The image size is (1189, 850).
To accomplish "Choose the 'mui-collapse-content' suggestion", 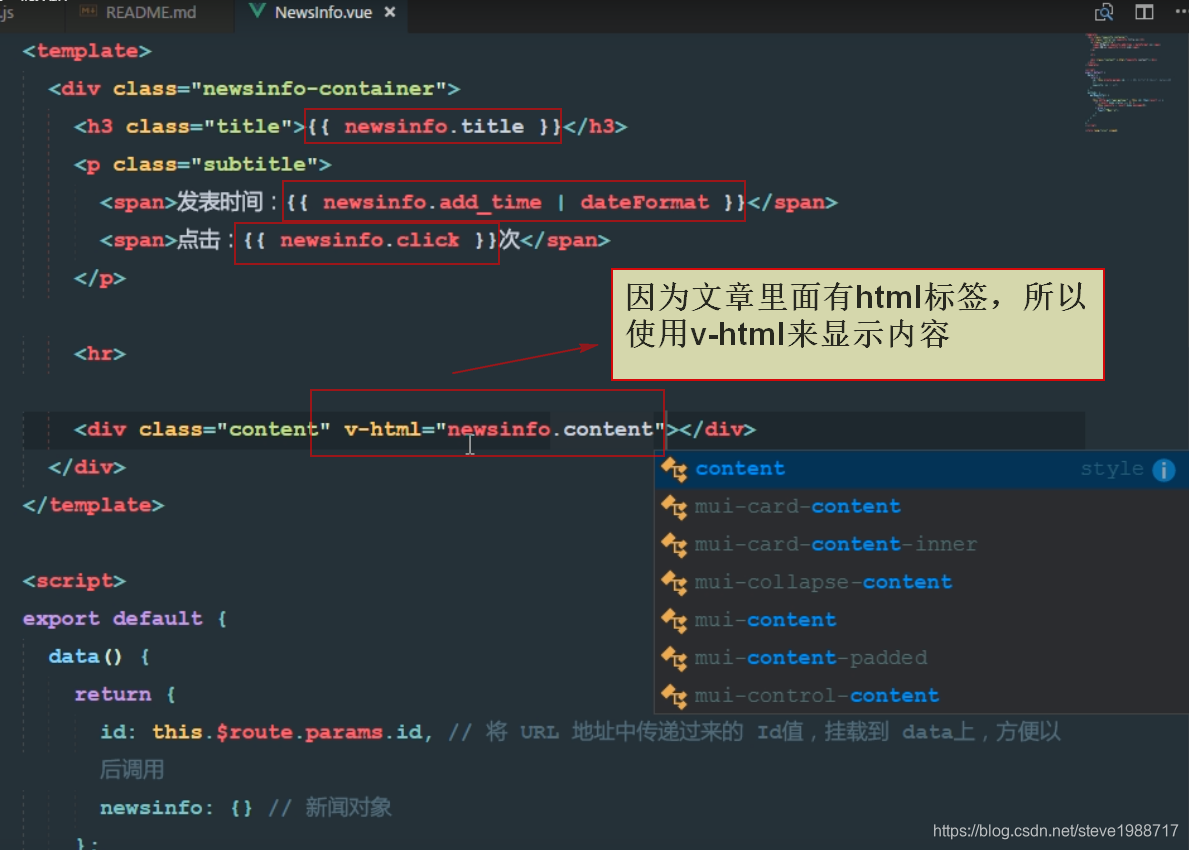I will (x=921, y=582).
